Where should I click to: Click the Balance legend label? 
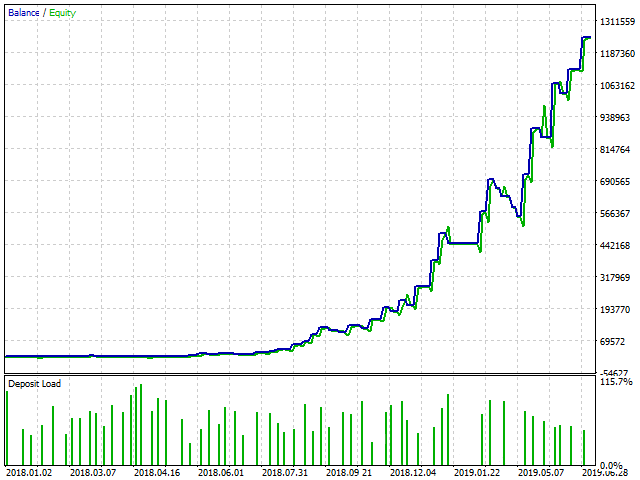point(24,13)
